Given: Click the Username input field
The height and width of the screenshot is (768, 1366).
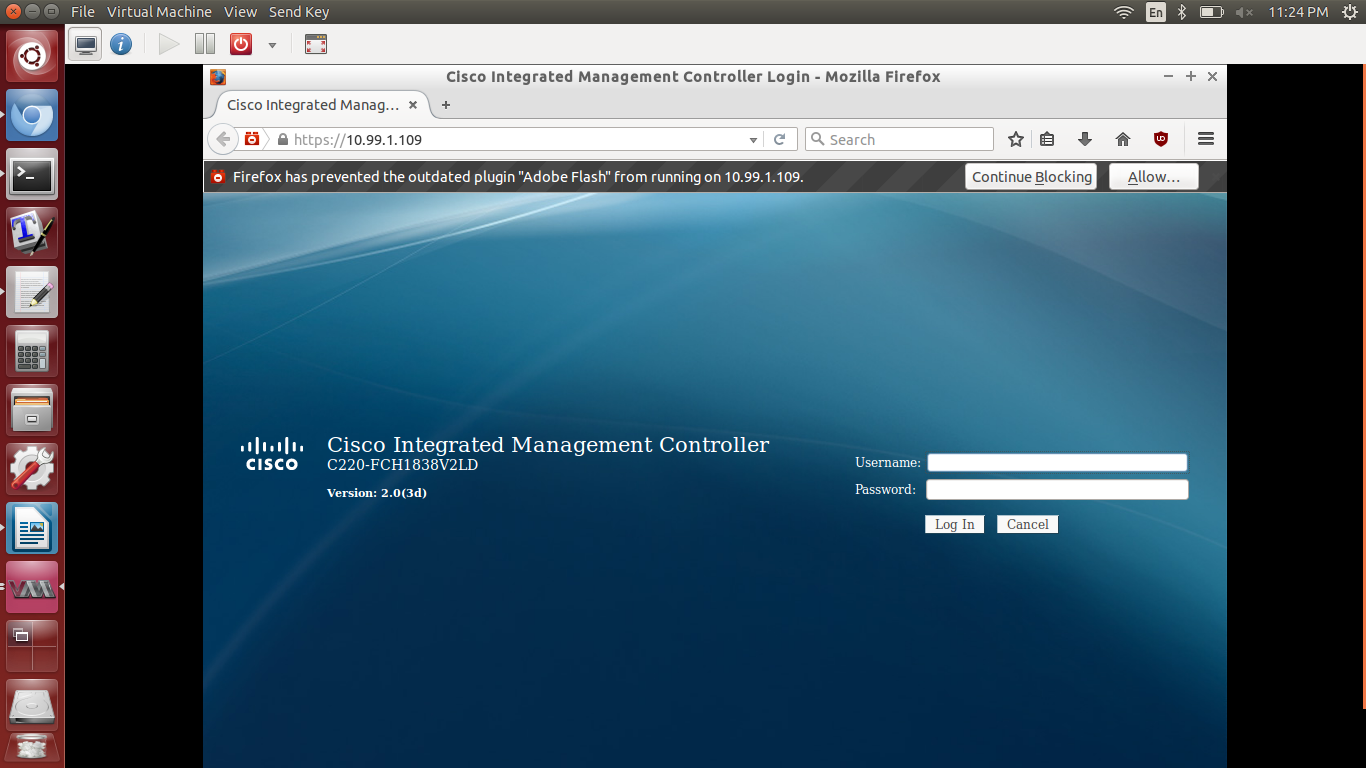Looking at the screenshot, I should click(1057, 462).
